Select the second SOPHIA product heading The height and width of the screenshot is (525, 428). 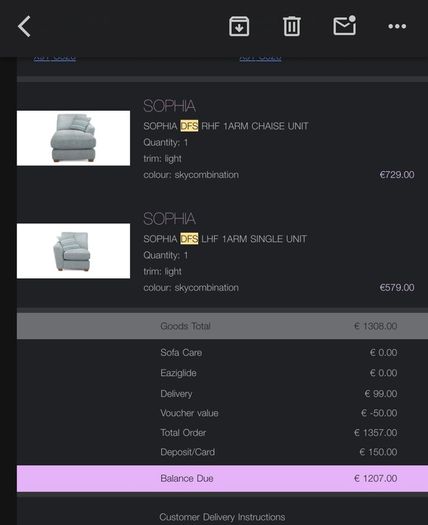(169, 219)
